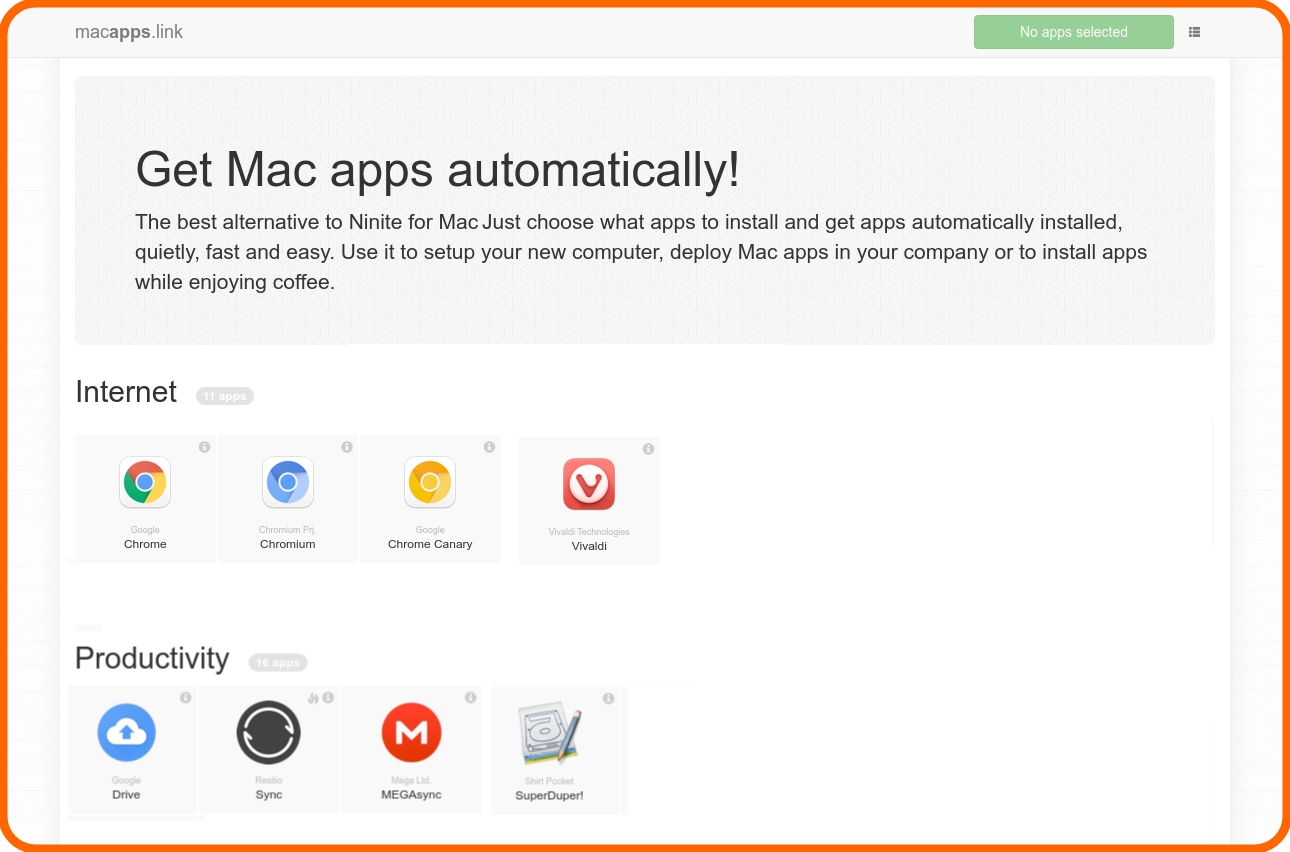The height and width of the screenshot is (852, 1290).
Task: Select the MEGAsync app icon
Action: coord(412,733)
